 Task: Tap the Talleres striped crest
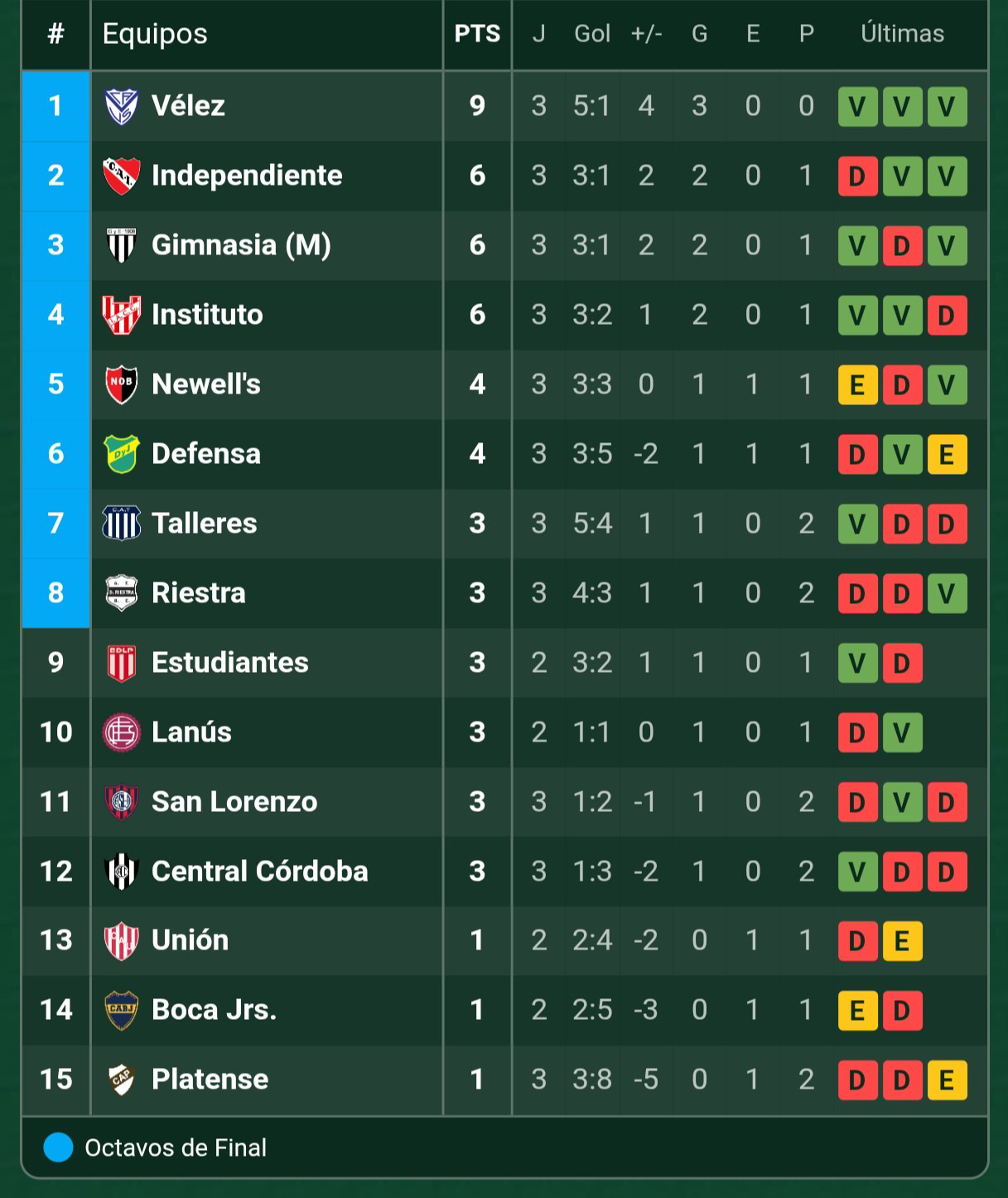122,524
